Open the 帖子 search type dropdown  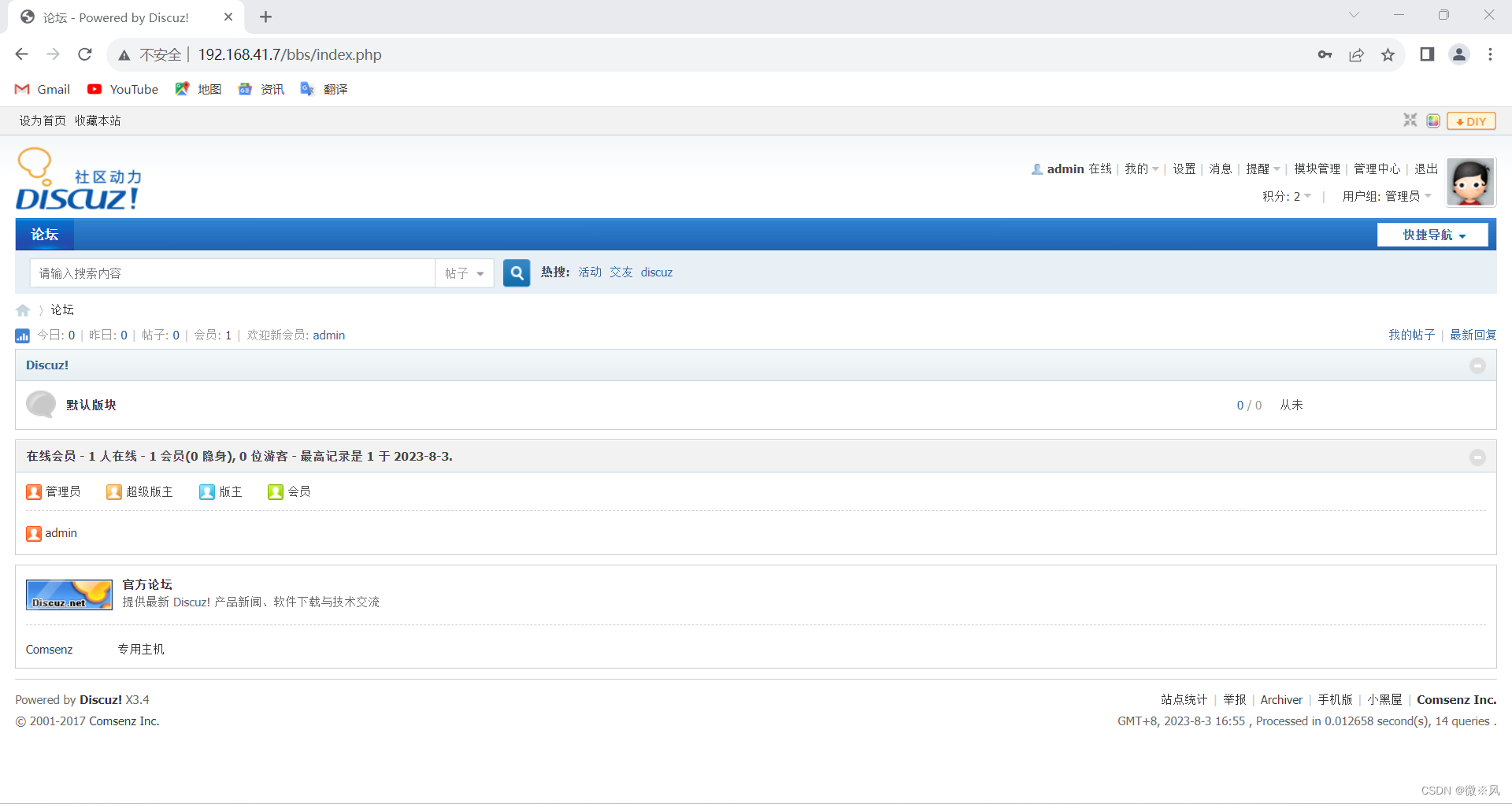(x=465, y=273)
